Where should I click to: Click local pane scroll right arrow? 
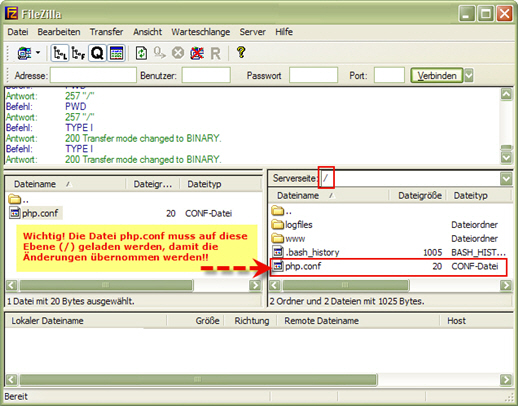pos(255,285)
